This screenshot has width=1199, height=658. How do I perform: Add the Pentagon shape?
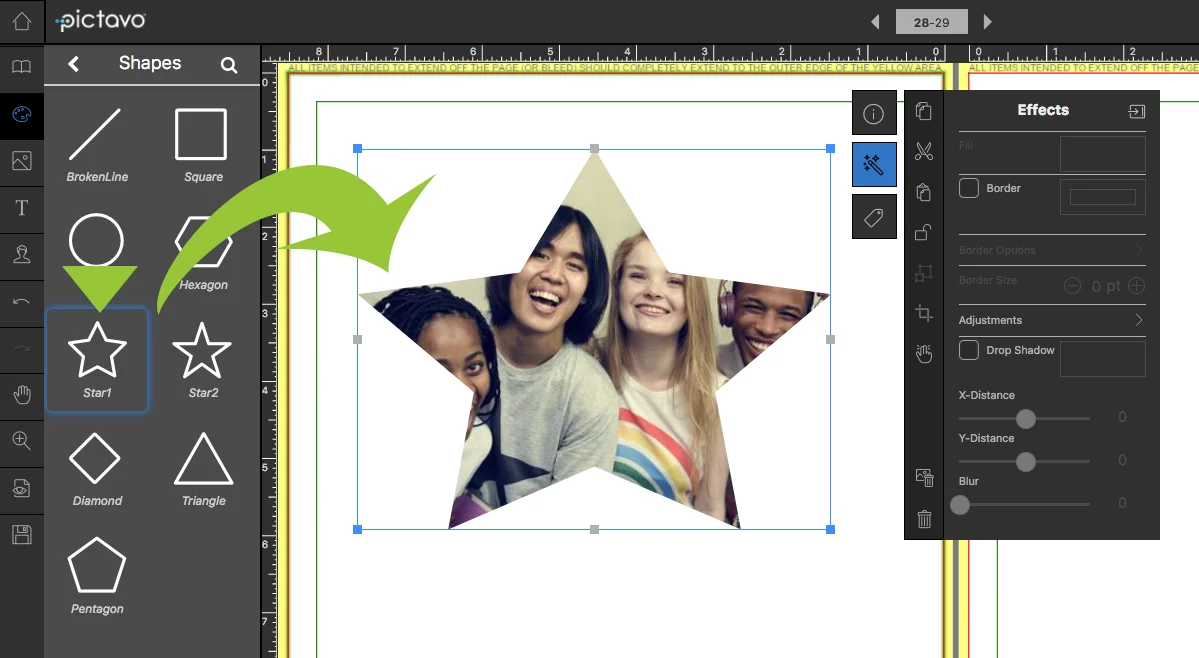(96, 577)
